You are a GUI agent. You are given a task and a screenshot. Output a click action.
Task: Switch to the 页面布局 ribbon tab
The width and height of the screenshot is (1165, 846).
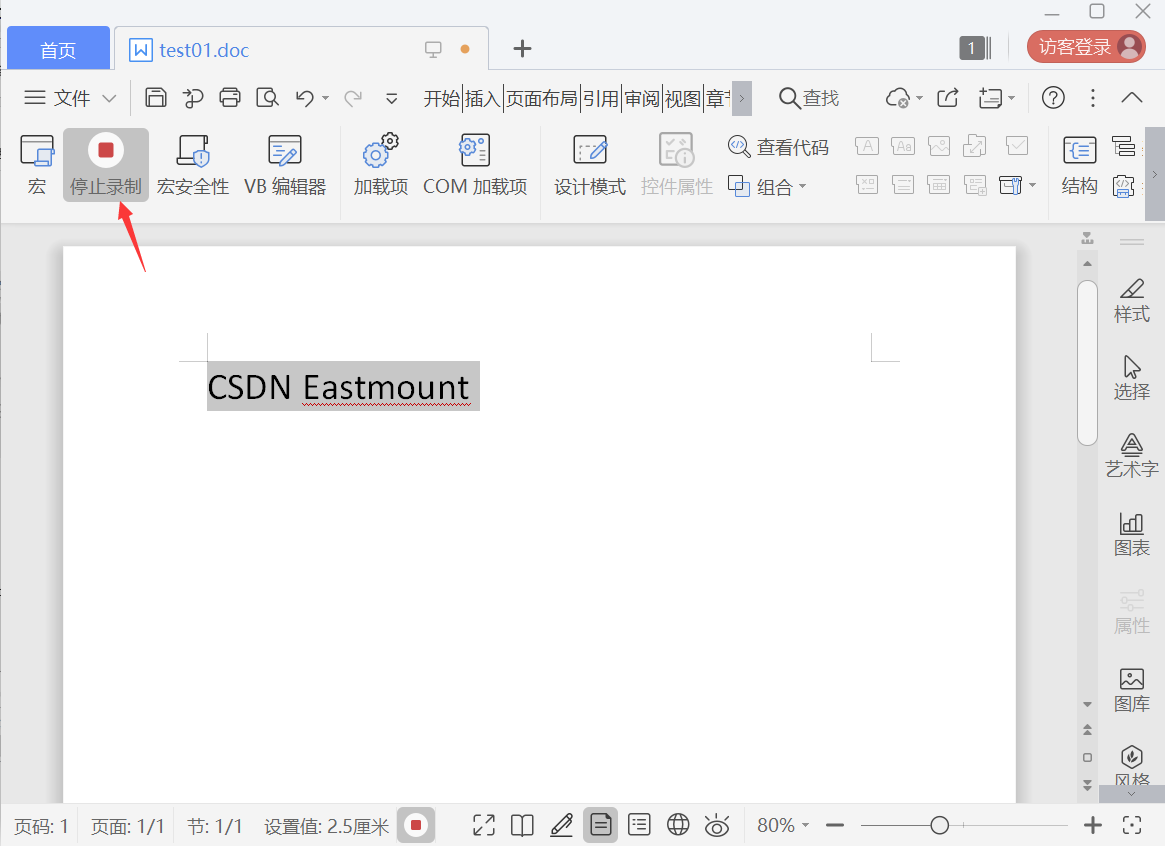point(542,98)
